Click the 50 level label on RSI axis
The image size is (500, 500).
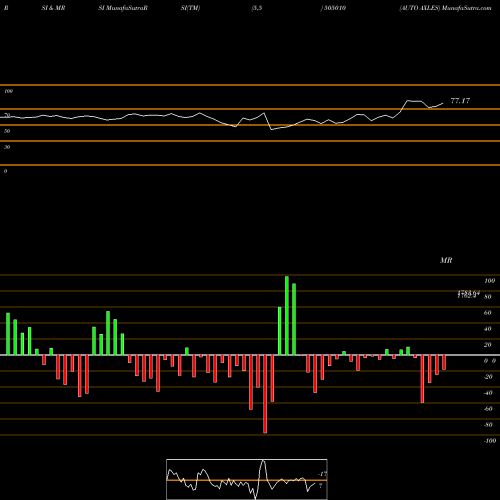pos(7,131)
